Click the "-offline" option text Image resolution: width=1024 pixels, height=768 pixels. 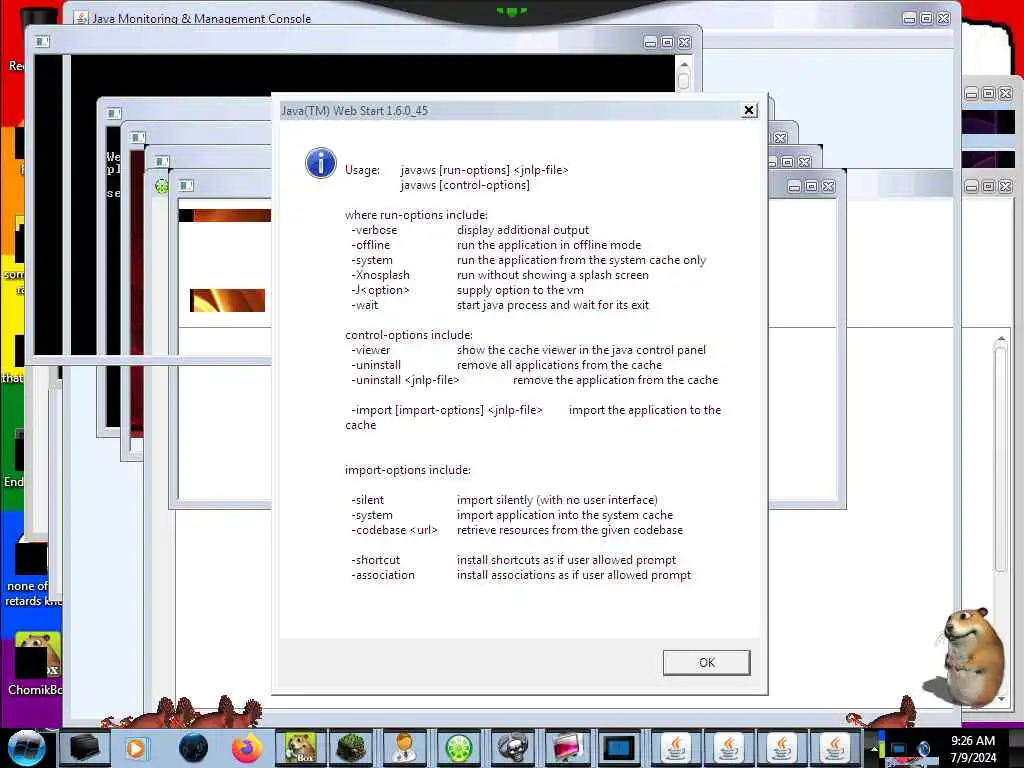(370, 245)
